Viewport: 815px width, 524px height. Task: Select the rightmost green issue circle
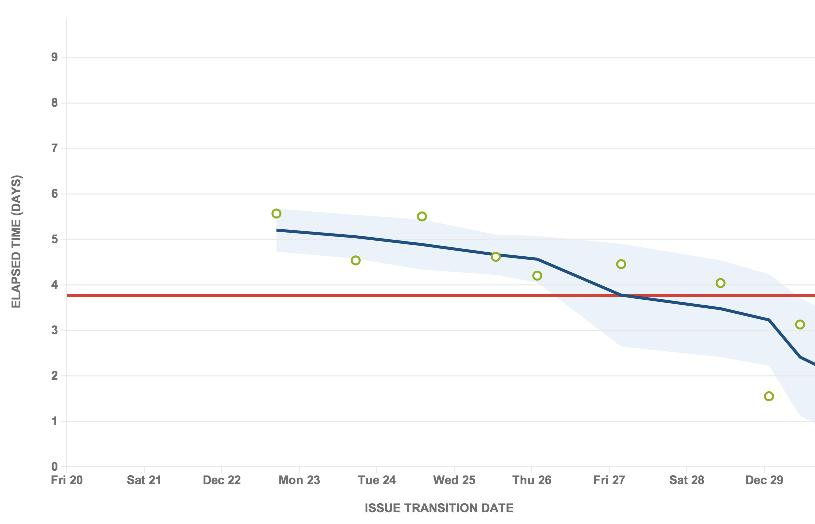tap(800, 325)
